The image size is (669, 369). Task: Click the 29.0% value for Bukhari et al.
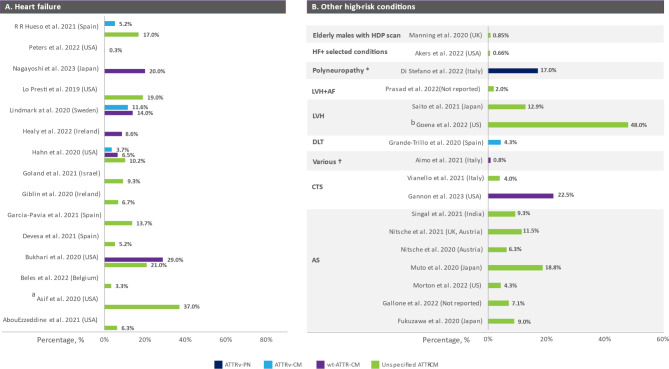point(175,260)
